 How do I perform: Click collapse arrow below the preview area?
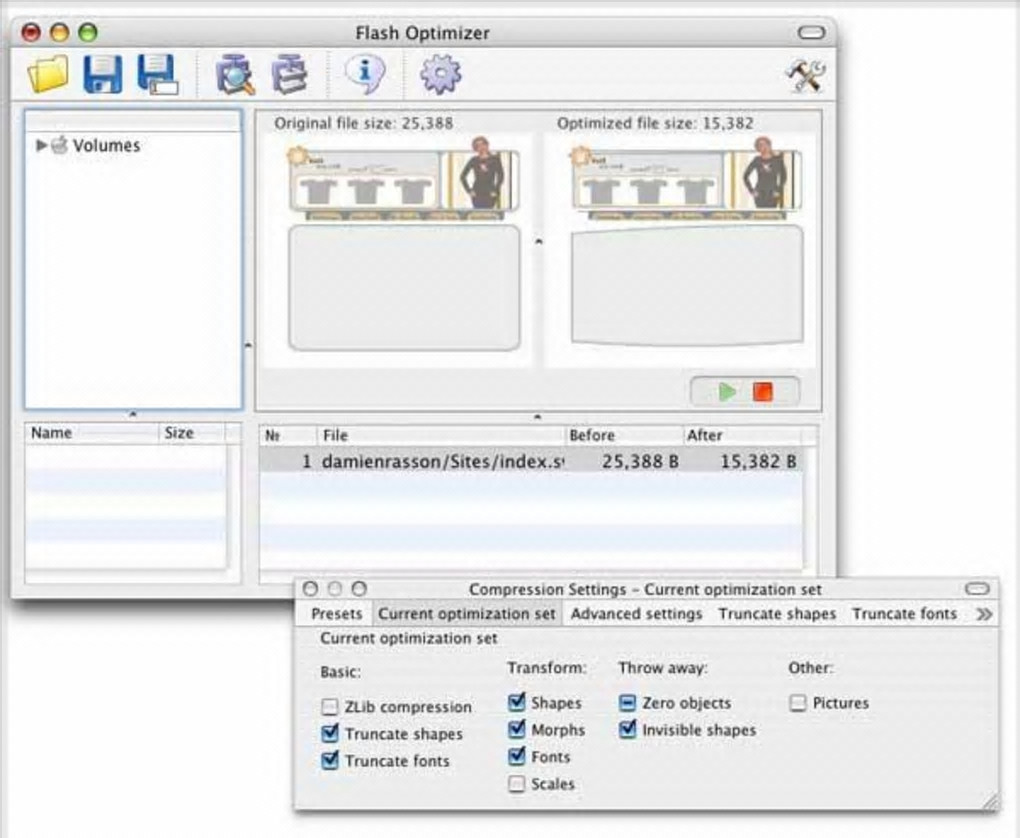coord(537,416)
